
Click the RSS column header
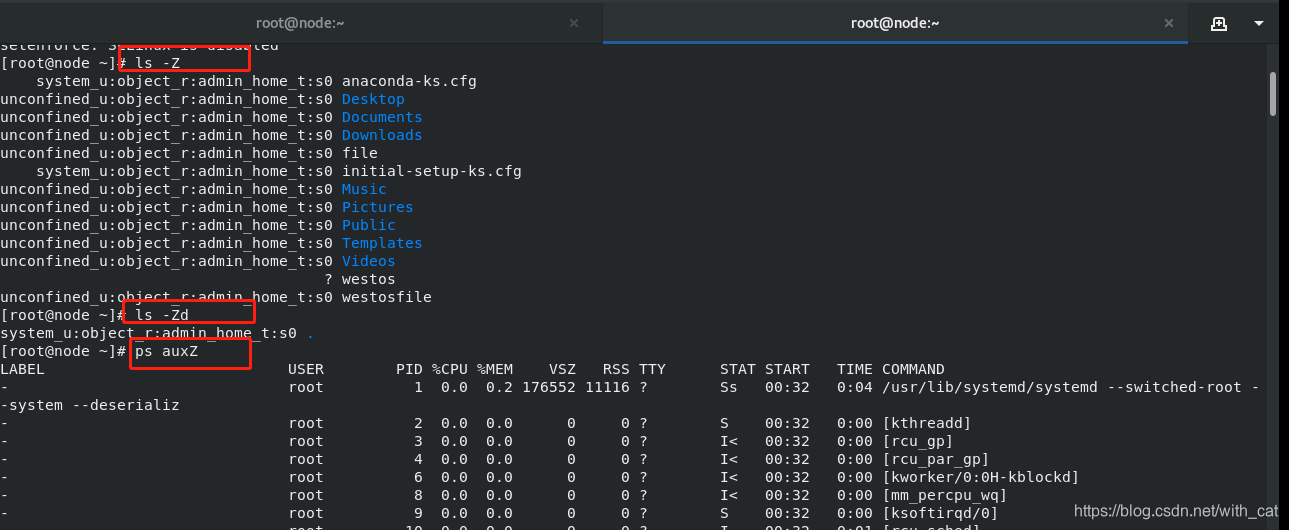pyautogui.click(x=616, y=369)
